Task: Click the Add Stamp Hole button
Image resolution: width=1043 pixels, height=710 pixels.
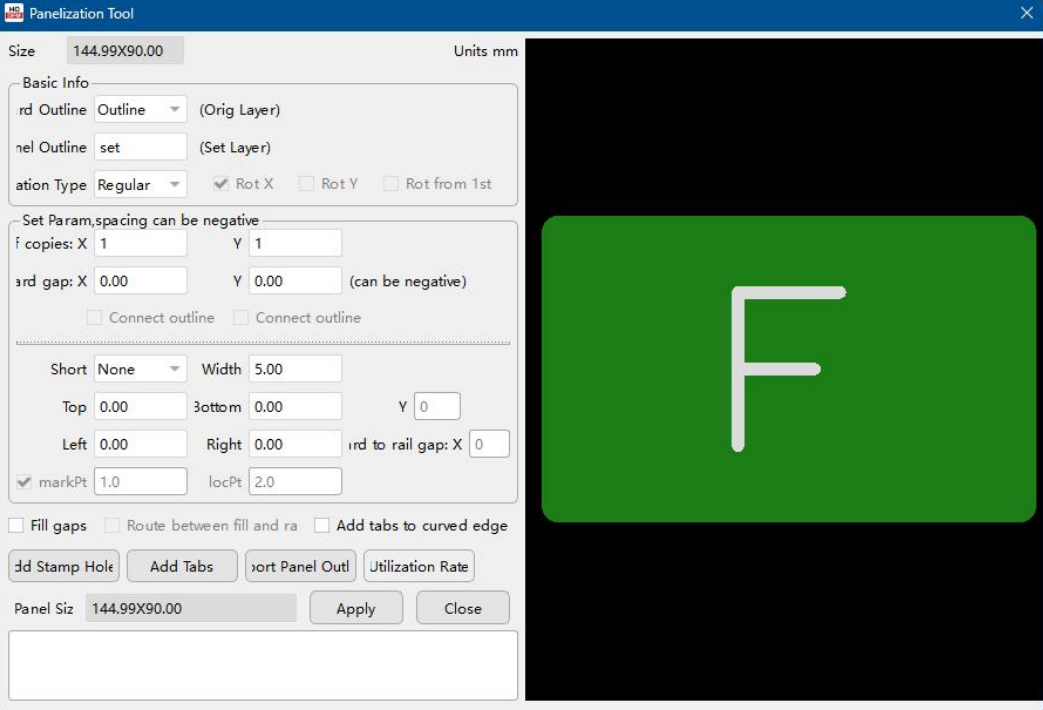Action: [64, 567]
